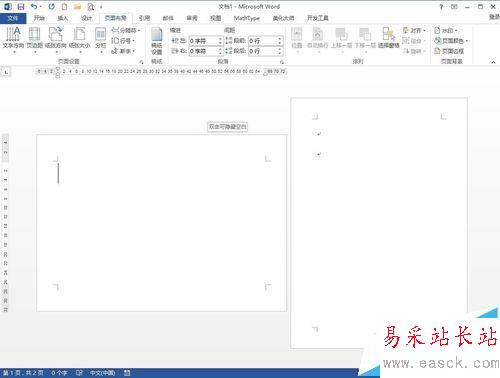500x378 pixels.
Task: Increase spacing before with the spinner arrow
Action: pos(280,39)
